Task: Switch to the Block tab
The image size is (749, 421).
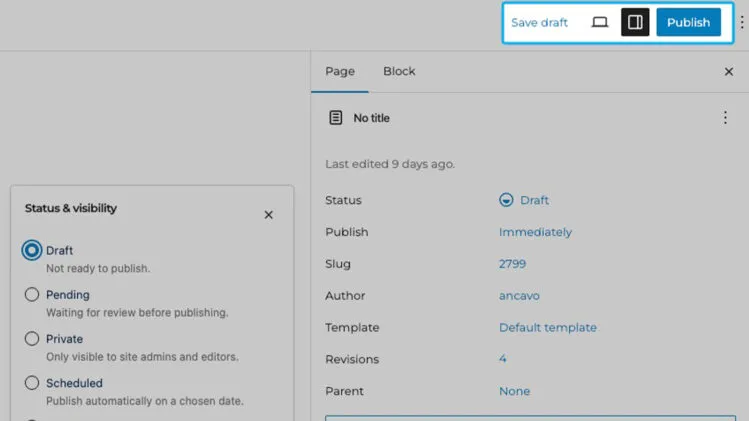Action: 399,71
